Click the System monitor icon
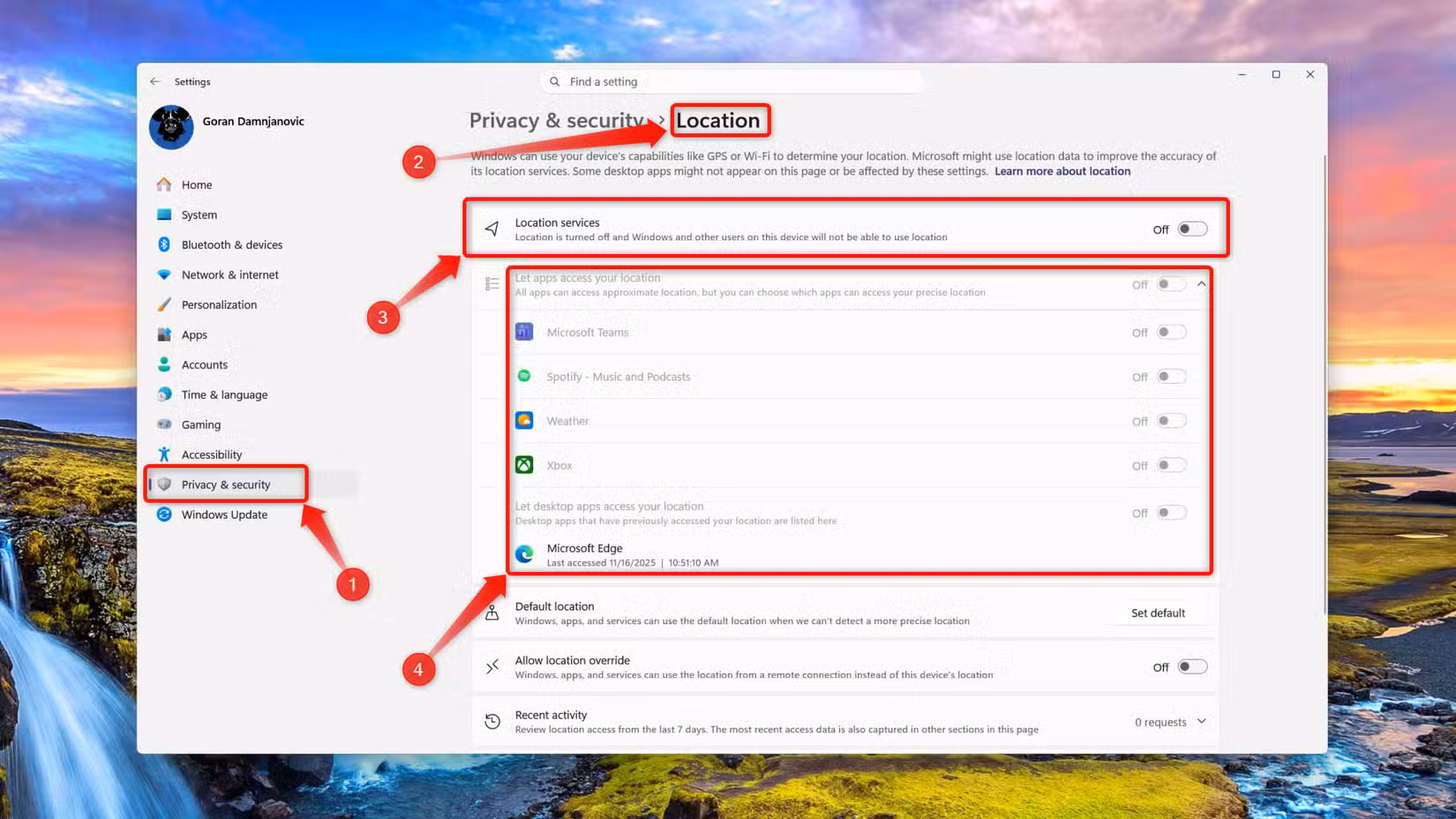 [164, 214]
